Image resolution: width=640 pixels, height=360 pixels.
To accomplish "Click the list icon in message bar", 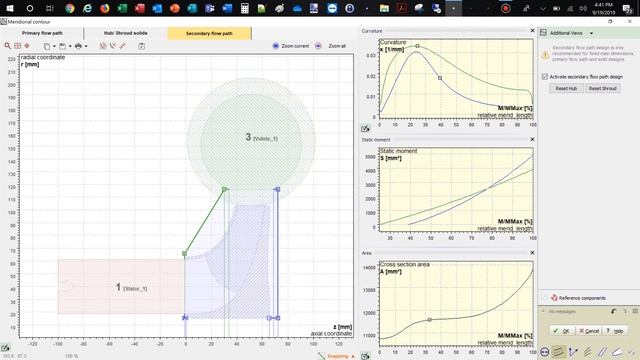I will coord(635,311).
